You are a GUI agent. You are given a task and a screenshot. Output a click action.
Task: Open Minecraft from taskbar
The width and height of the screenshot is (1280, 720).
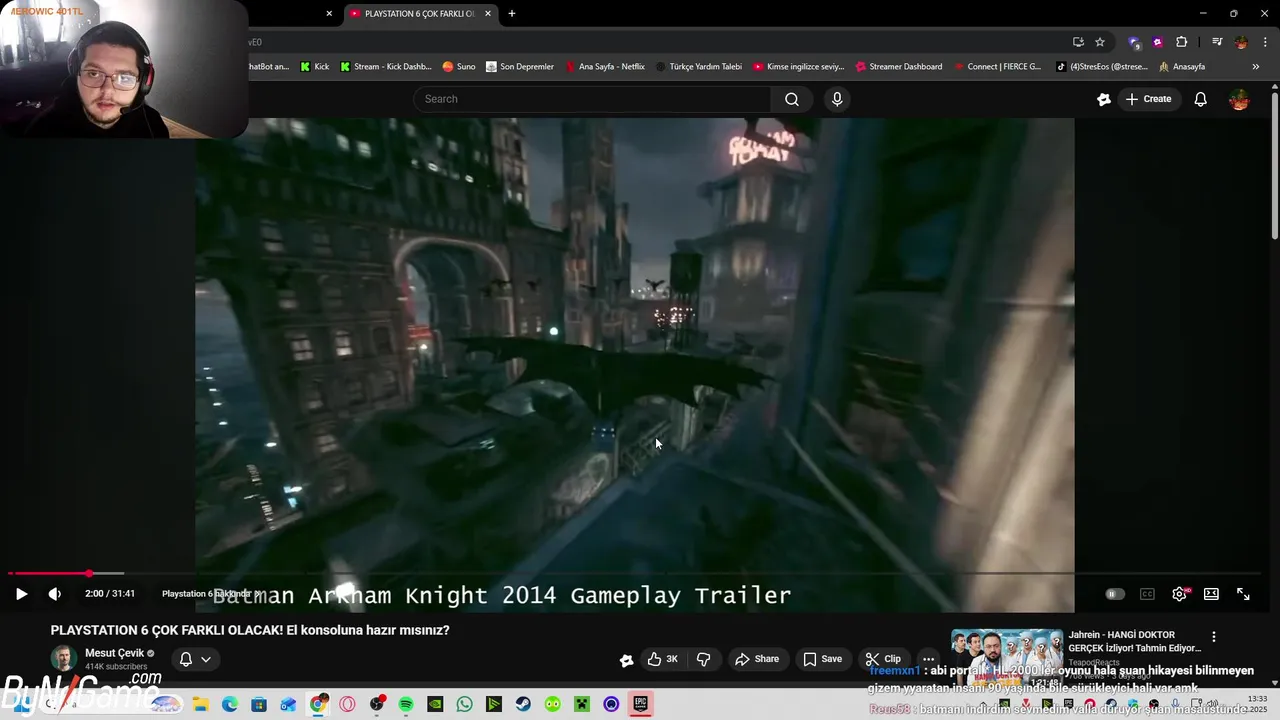coord(582,704)
